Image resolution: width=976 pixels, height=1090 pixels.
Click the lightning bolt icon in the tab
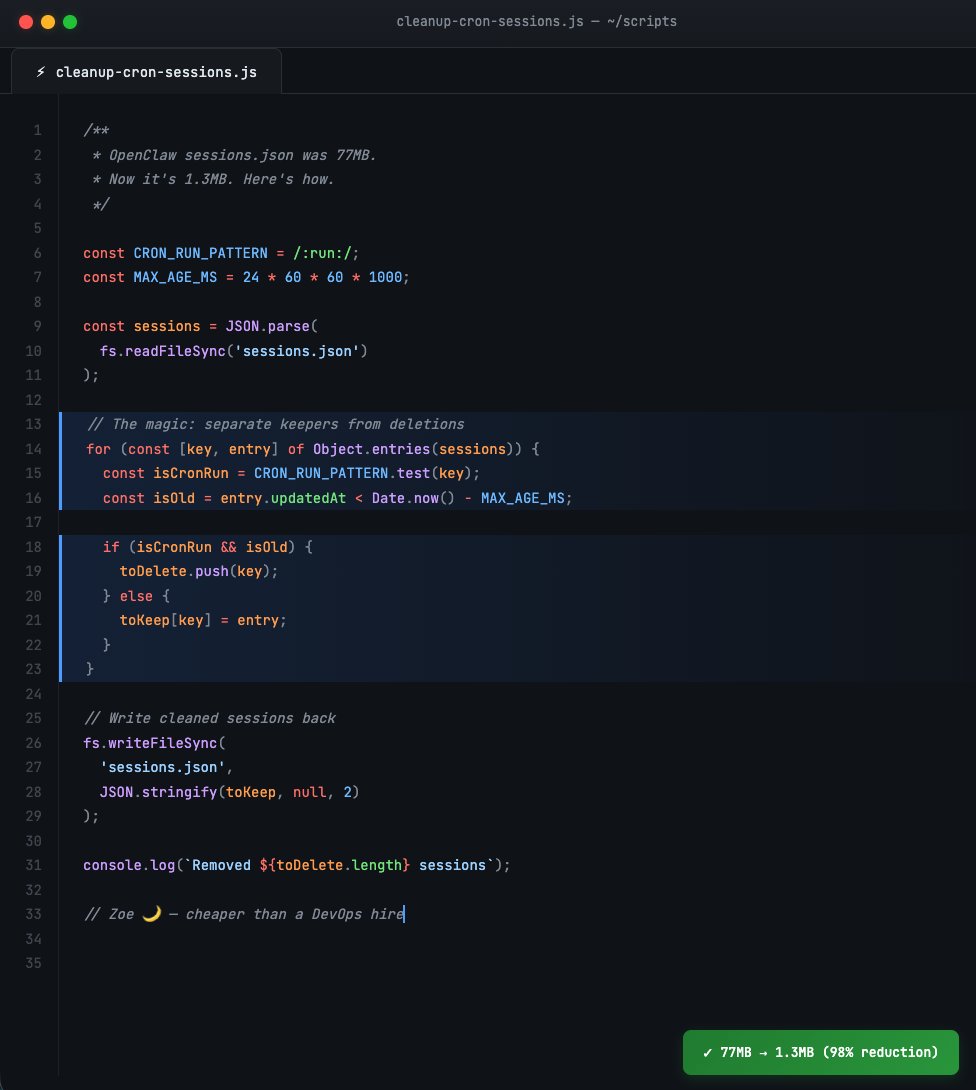coord(41,72)
